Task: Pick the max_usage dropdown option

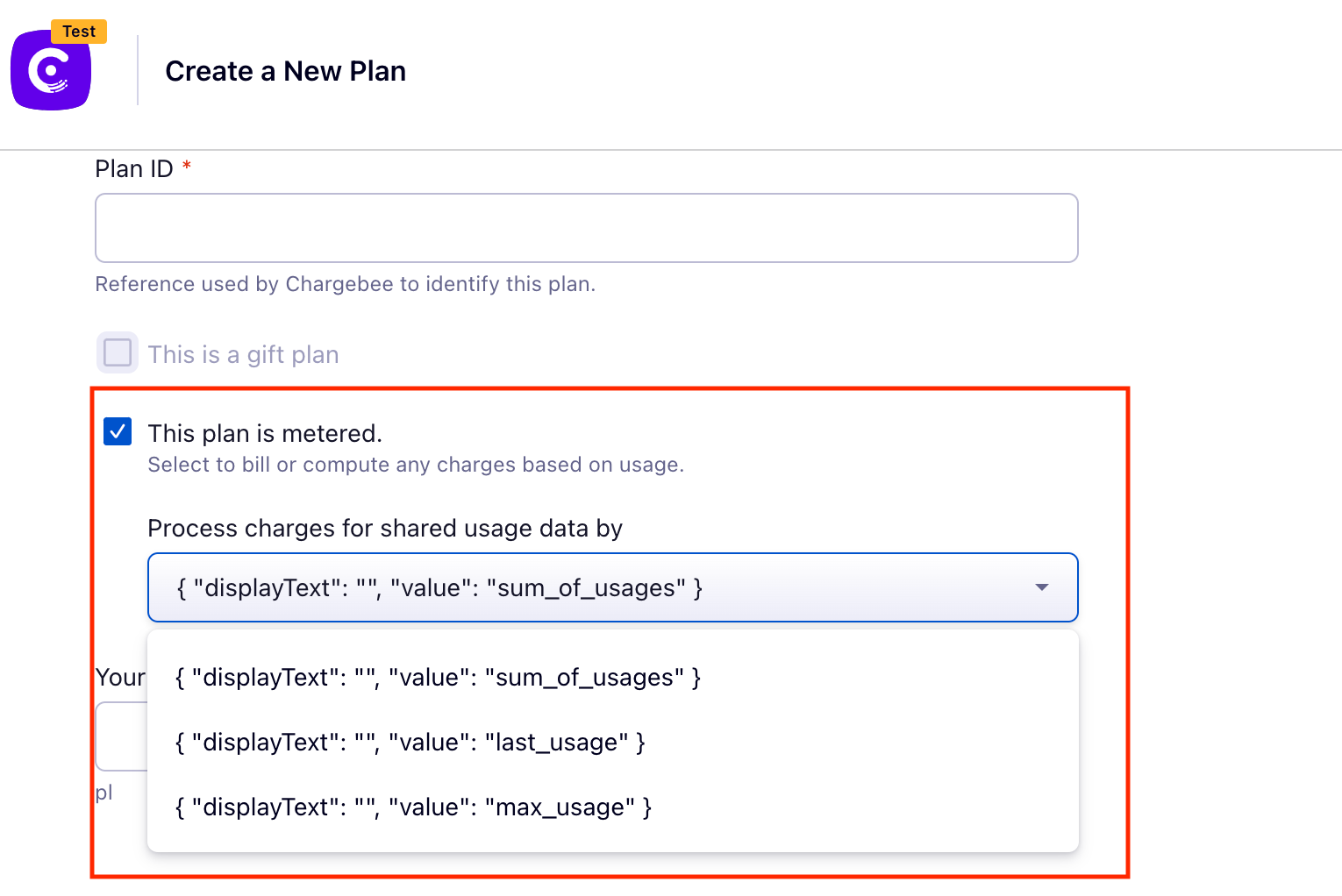Action: pos(612,807)
